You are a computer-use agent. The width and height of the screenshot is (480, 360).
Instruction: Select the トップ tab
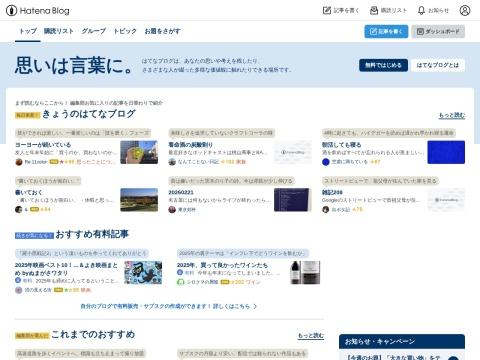[28, 31]
